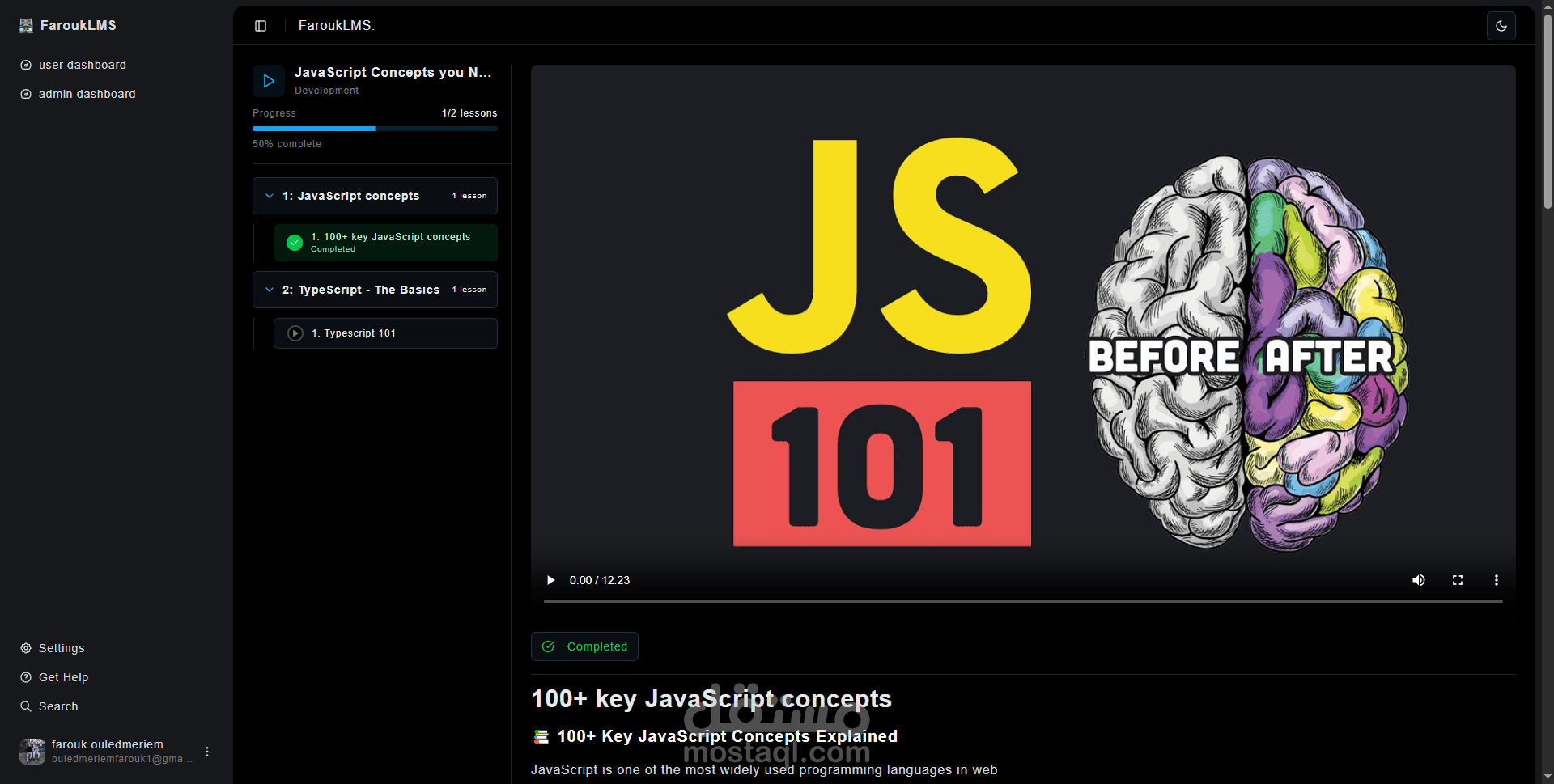Open Settings from sidebar
This screenshot has height=784, width=1554.
tap(62, 648)
